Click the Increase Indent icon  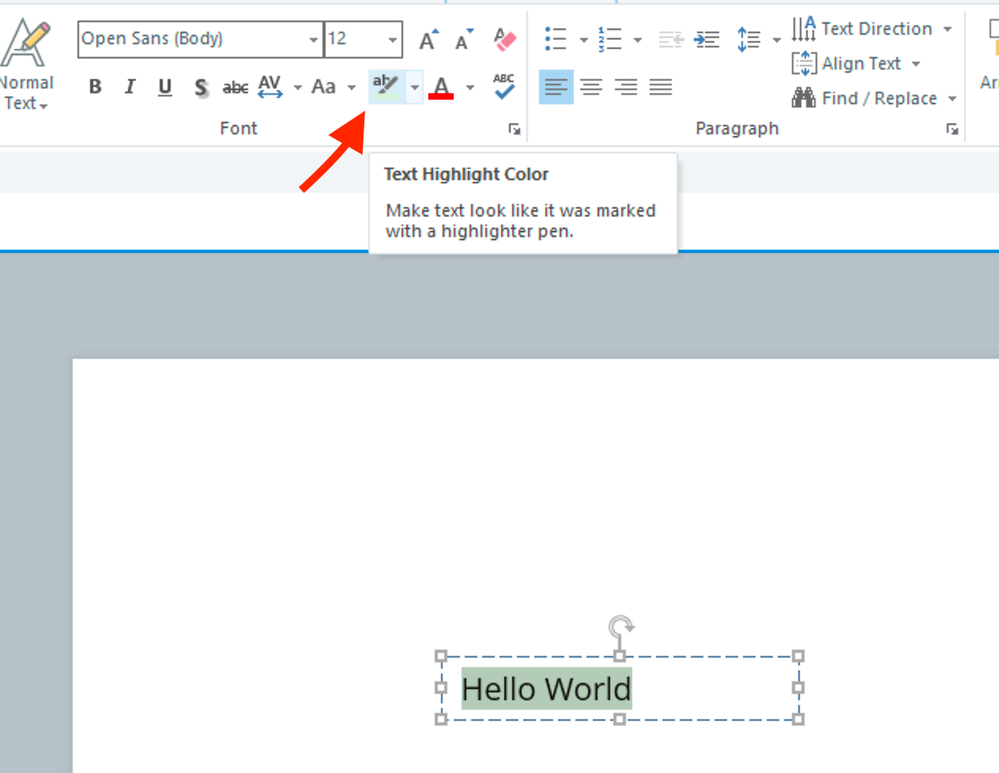707,40
